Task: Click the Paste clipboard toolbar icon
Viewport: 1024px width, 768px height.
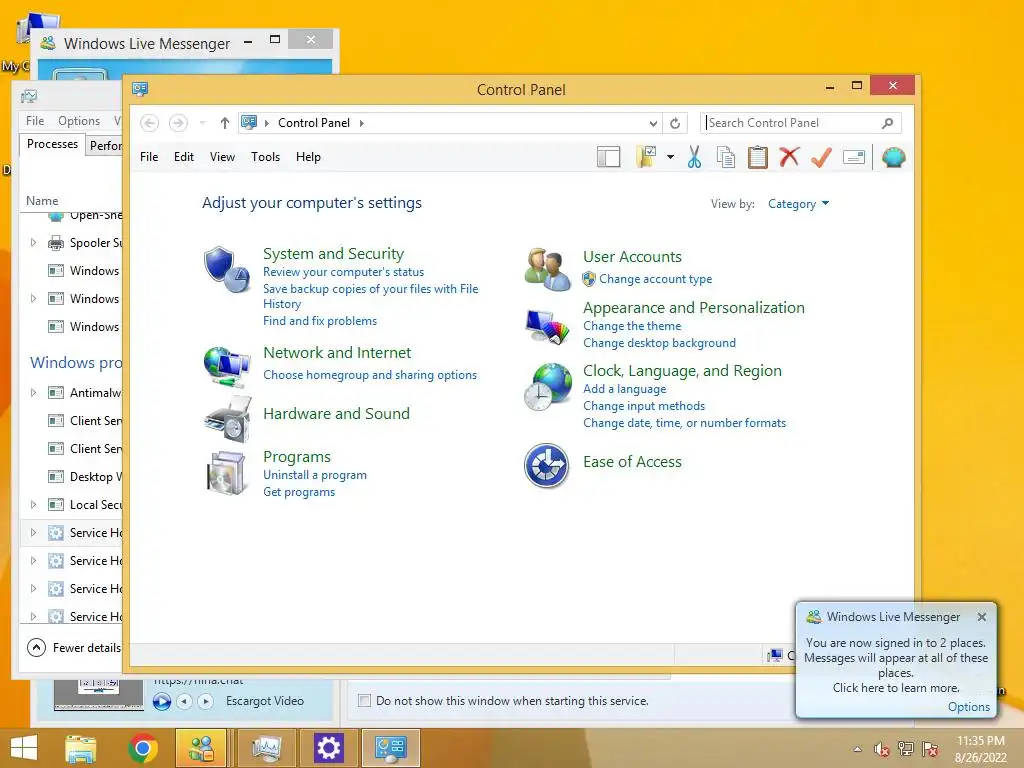Action: (x=758, y=157)
